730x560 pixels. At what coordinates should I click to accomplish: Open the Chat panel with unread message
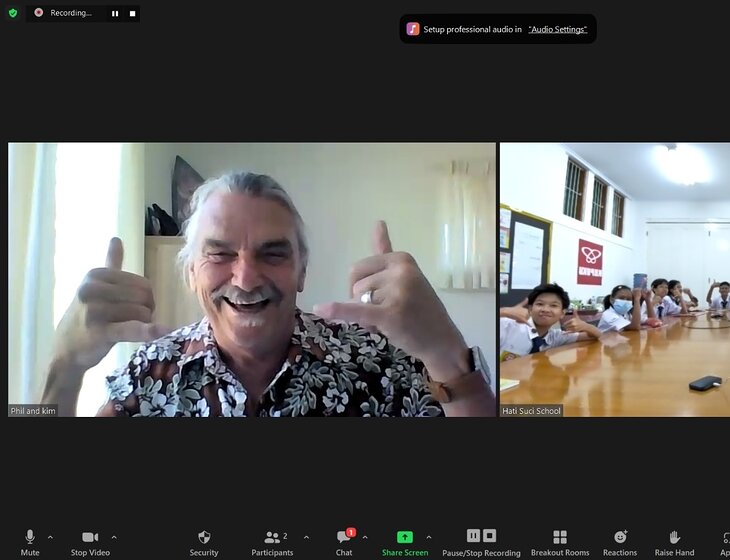(344, 542)
